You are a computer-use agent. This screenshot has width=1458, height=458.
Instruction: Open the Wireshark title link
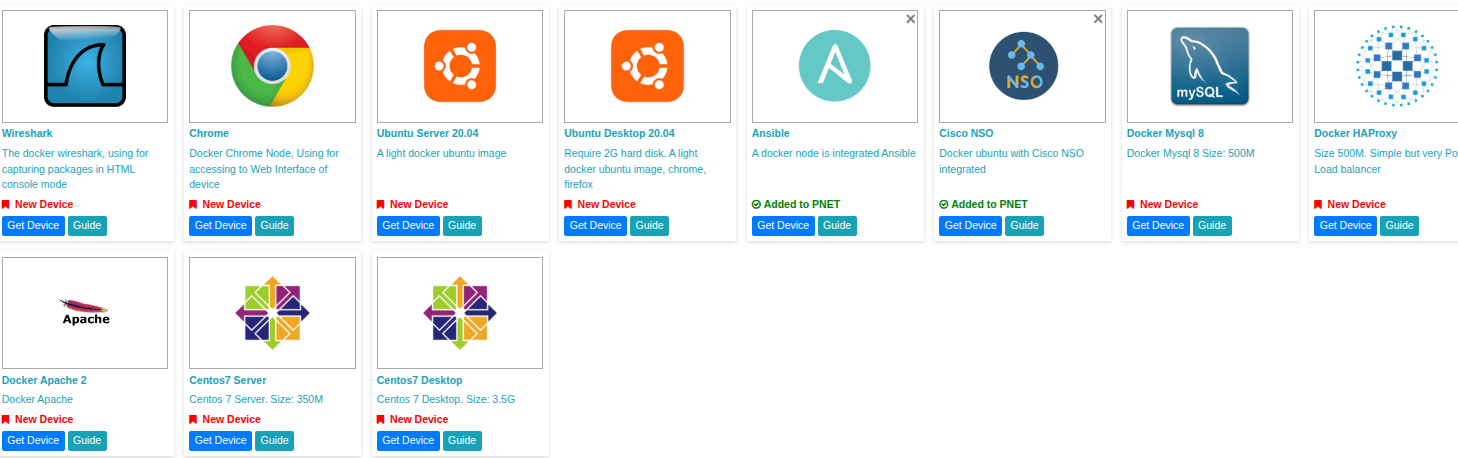coord(27,133)
